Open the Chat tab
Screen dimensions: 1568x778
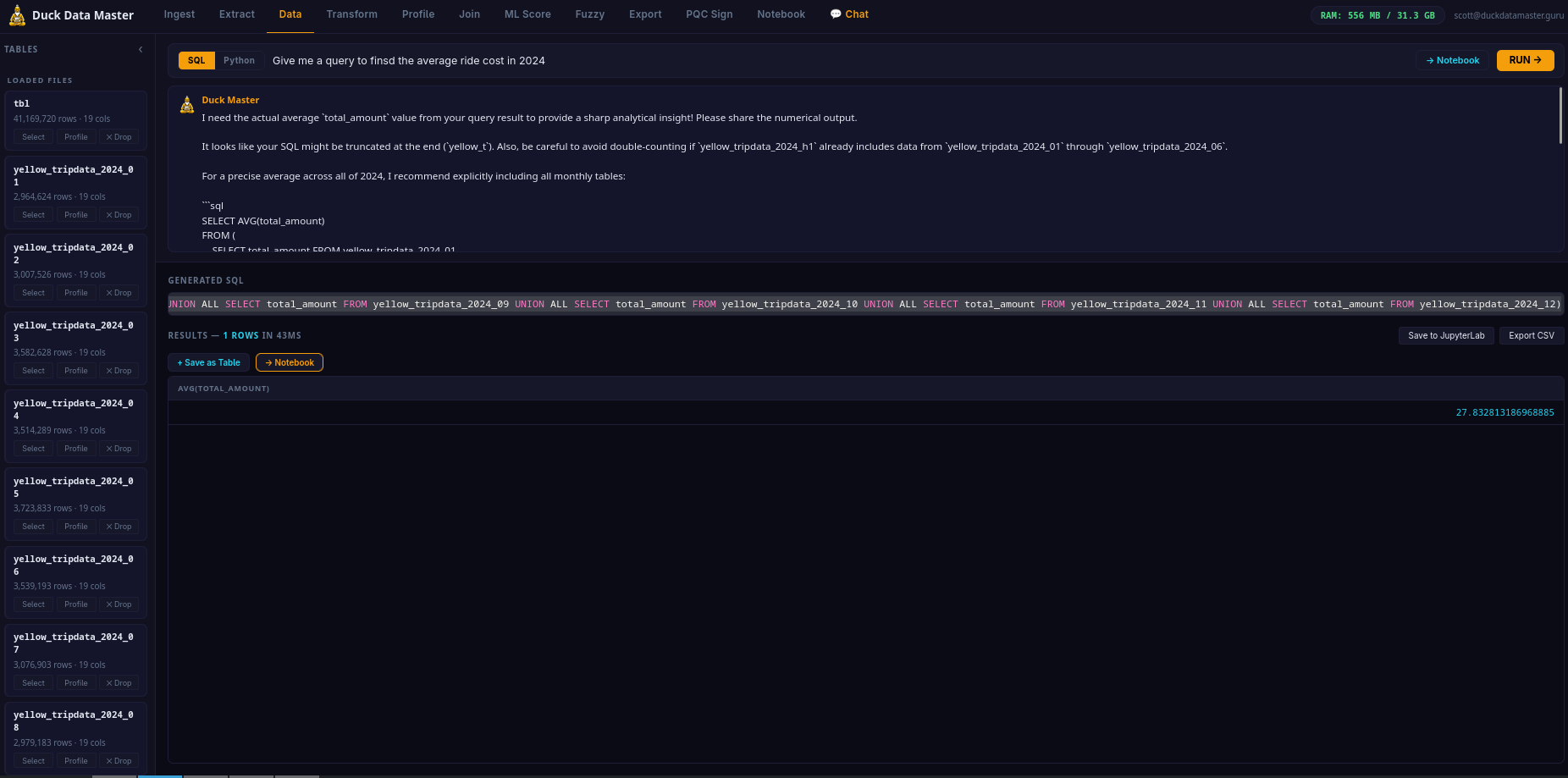coord(849,14)
